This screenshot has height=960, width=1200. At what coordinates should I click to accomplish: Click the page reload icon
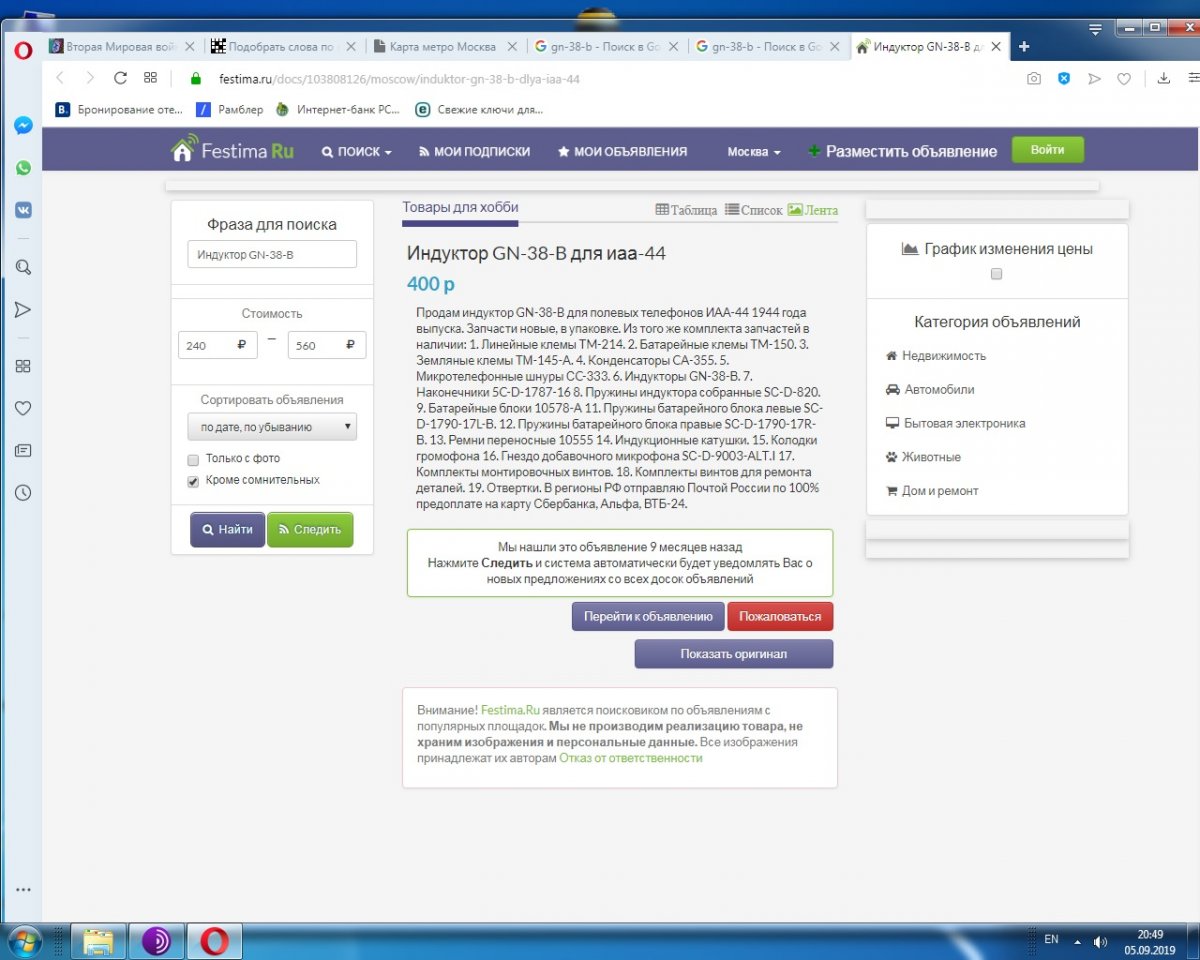point(120,78)
